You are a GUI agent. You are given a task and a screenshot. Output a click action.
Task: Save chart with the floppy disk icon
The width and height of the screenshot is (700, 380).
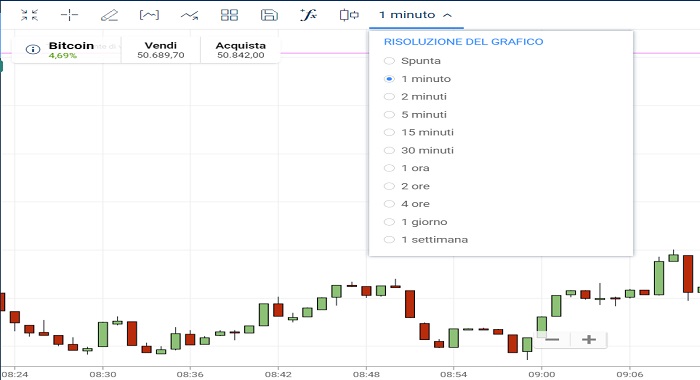point(269,15)
